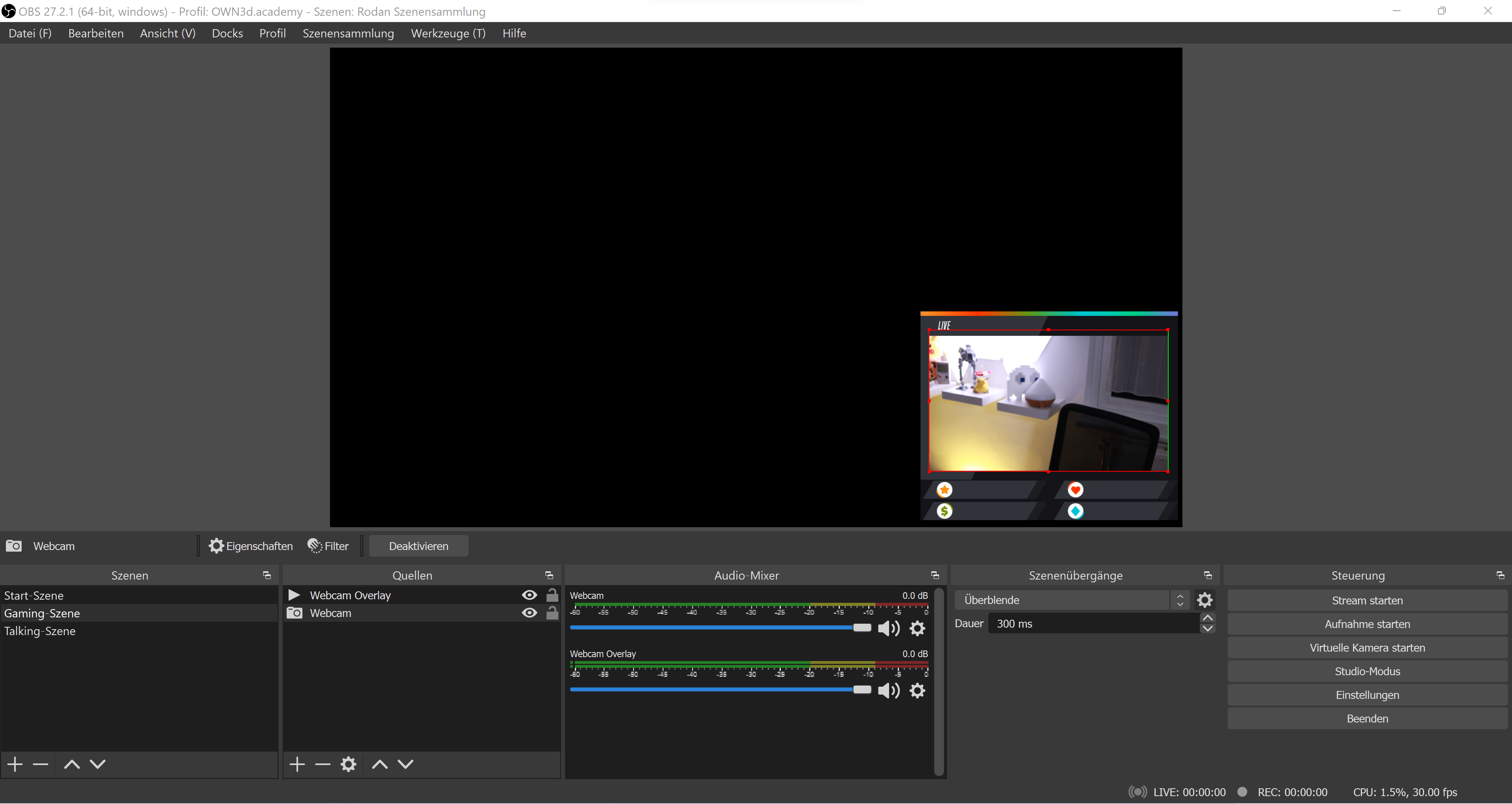Lock the Webcam Overlay source
Image resolution: width=1512 pixels, height=804 pixels.
552,595
